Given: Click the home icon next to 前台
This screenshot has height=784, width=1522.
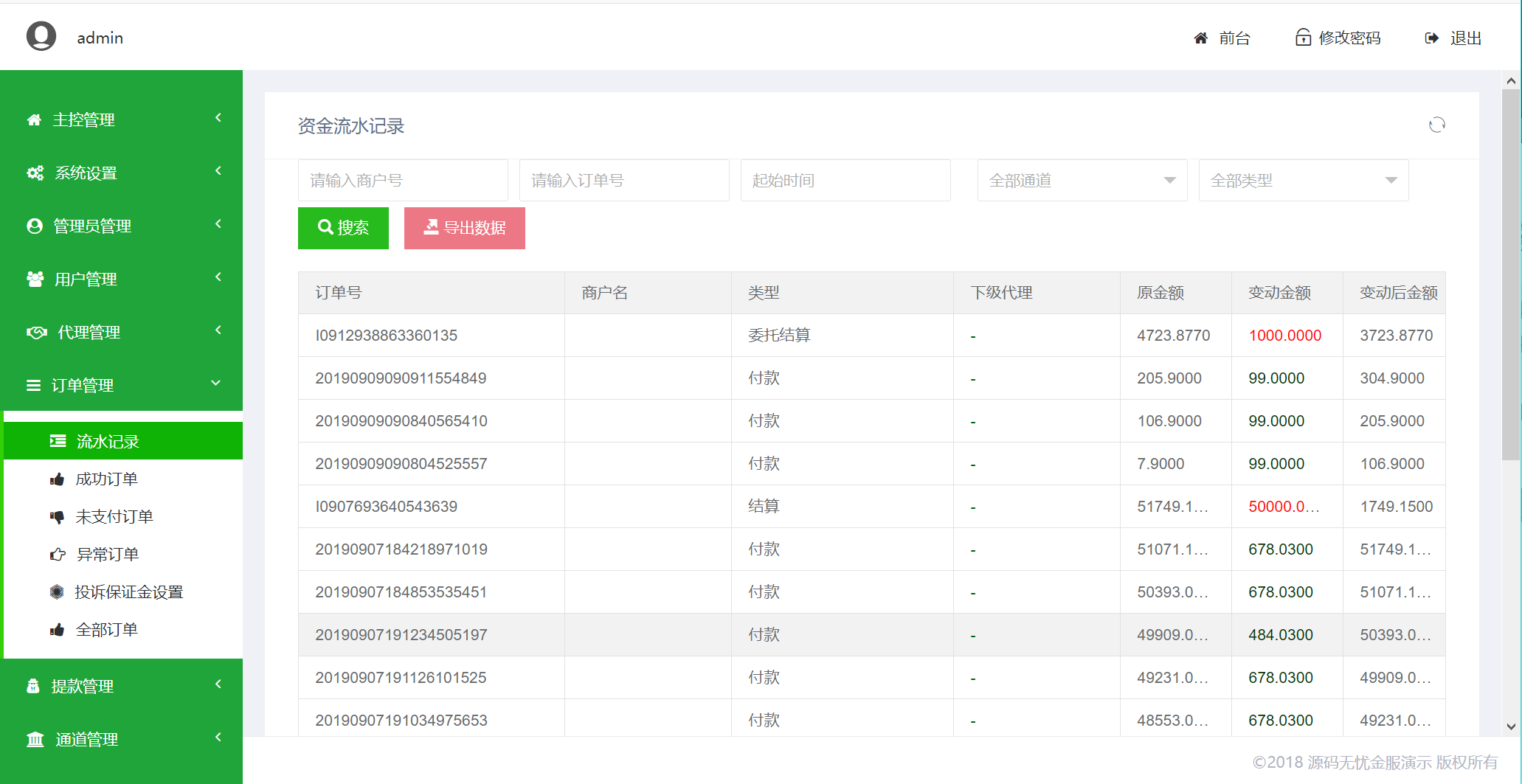Looking at the screenshot, I should coord(1200,37).
